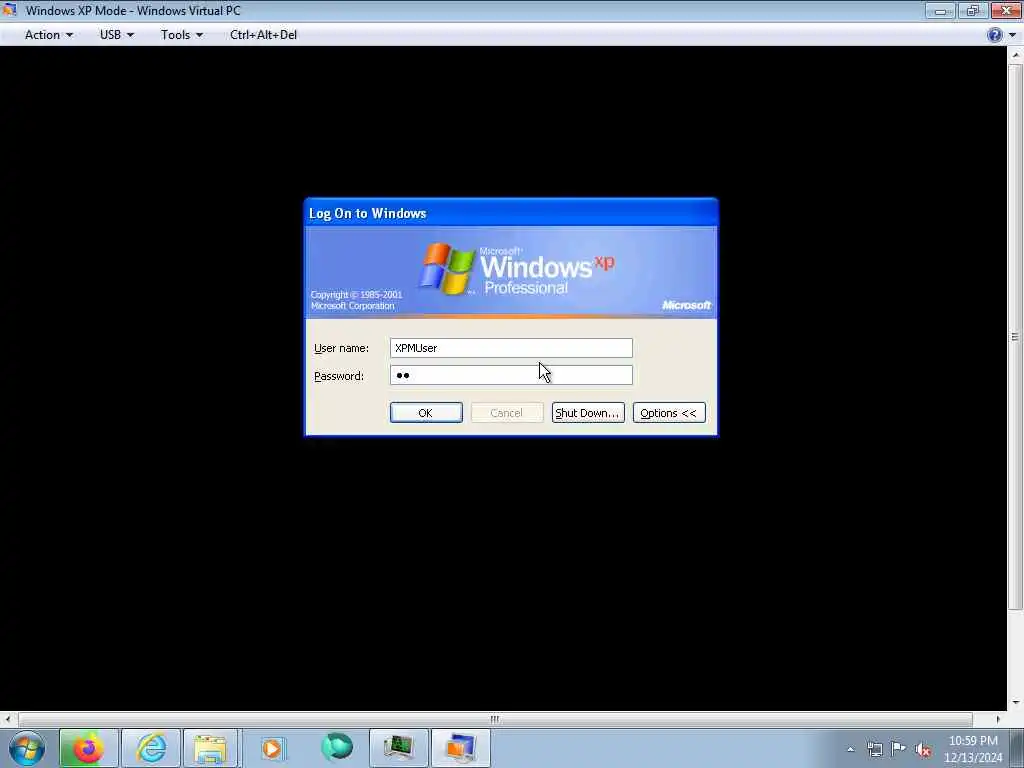Click the vertical scrollbar up arrow
Viewport: 1024px width, 768px height.
click(x=1016, y=56)
